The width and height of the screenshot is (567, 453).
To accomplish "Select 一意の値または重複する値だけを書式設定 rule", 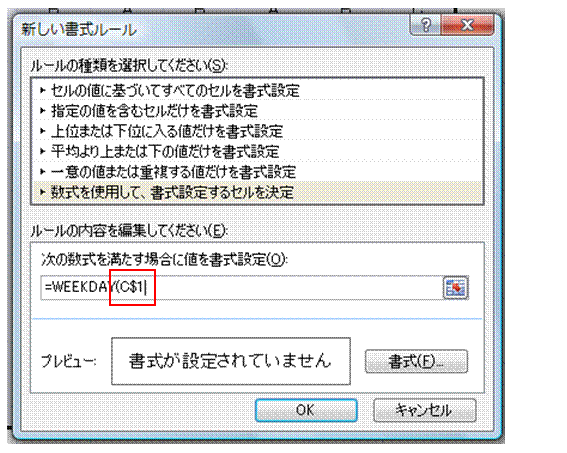I will click(x=257, y=171).
